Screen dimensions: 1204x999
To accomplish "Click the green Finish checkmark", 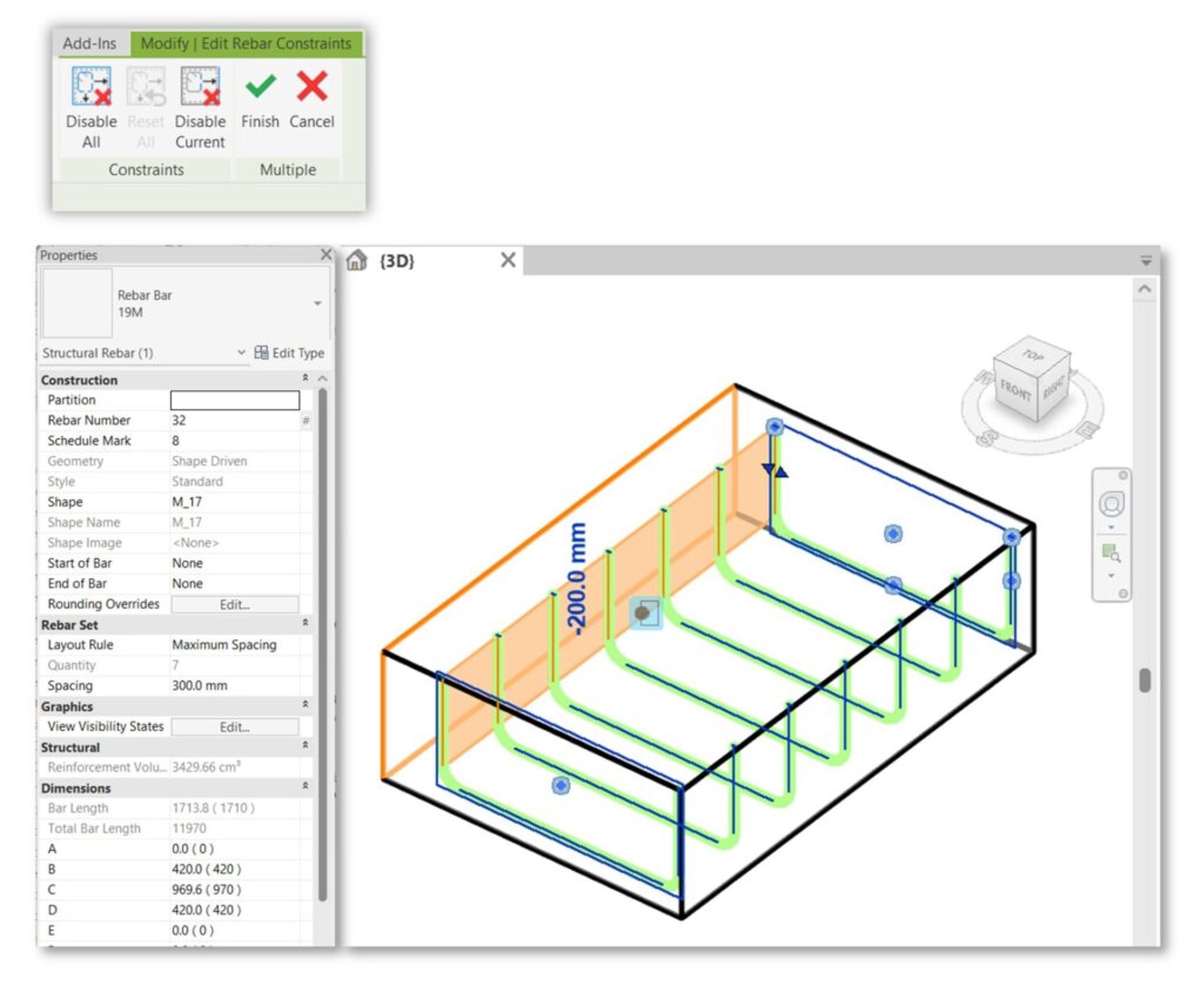I will tap(260, 86).
